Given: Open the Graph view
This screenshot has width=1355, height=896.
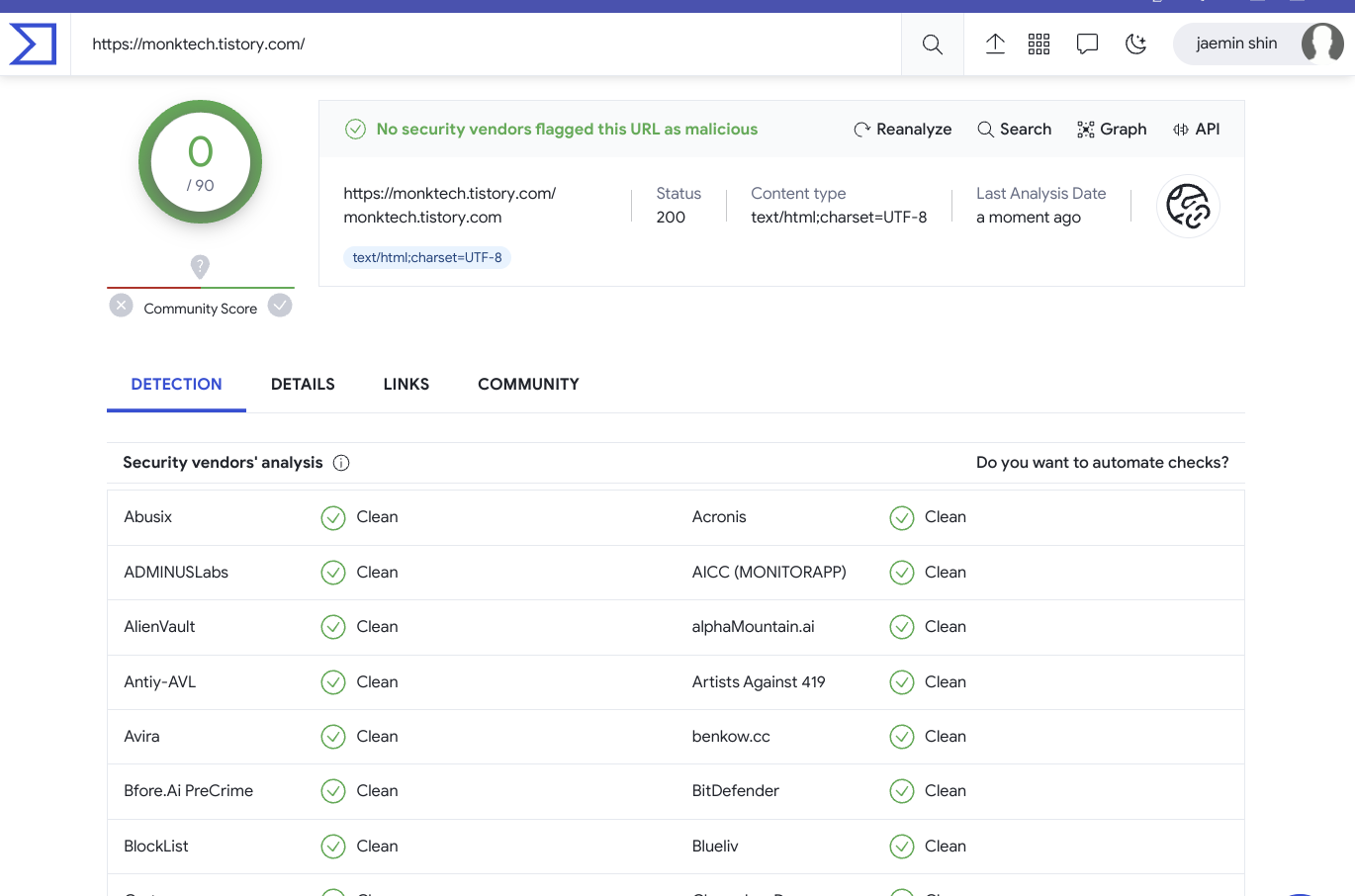Looking at the screenshot, I should [1112, 130].
